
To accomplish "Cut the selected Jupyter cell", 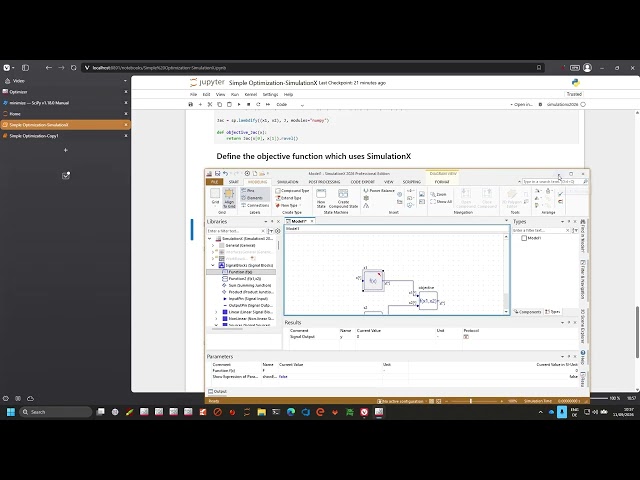I will (x=210, y=104).
